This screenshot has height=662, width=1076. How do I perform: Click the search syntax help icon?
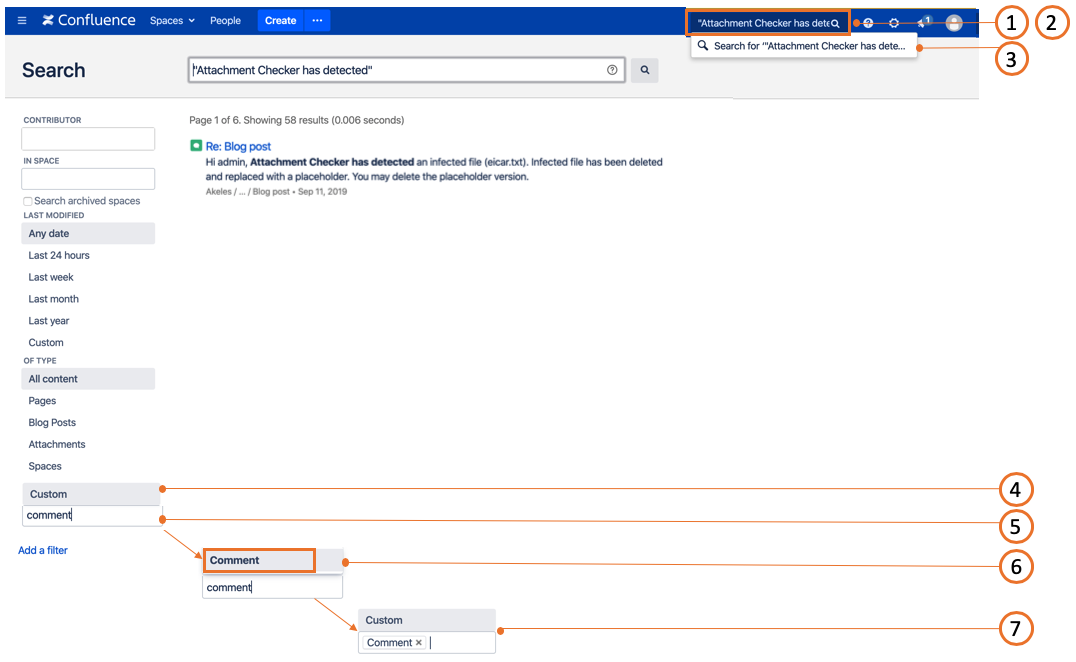612,70
